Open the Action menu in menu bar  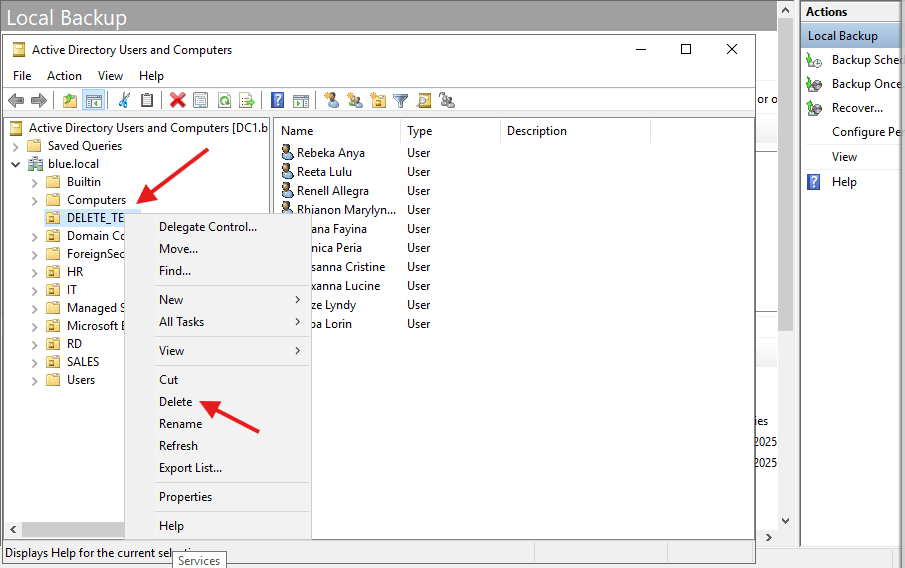(64, 75)
